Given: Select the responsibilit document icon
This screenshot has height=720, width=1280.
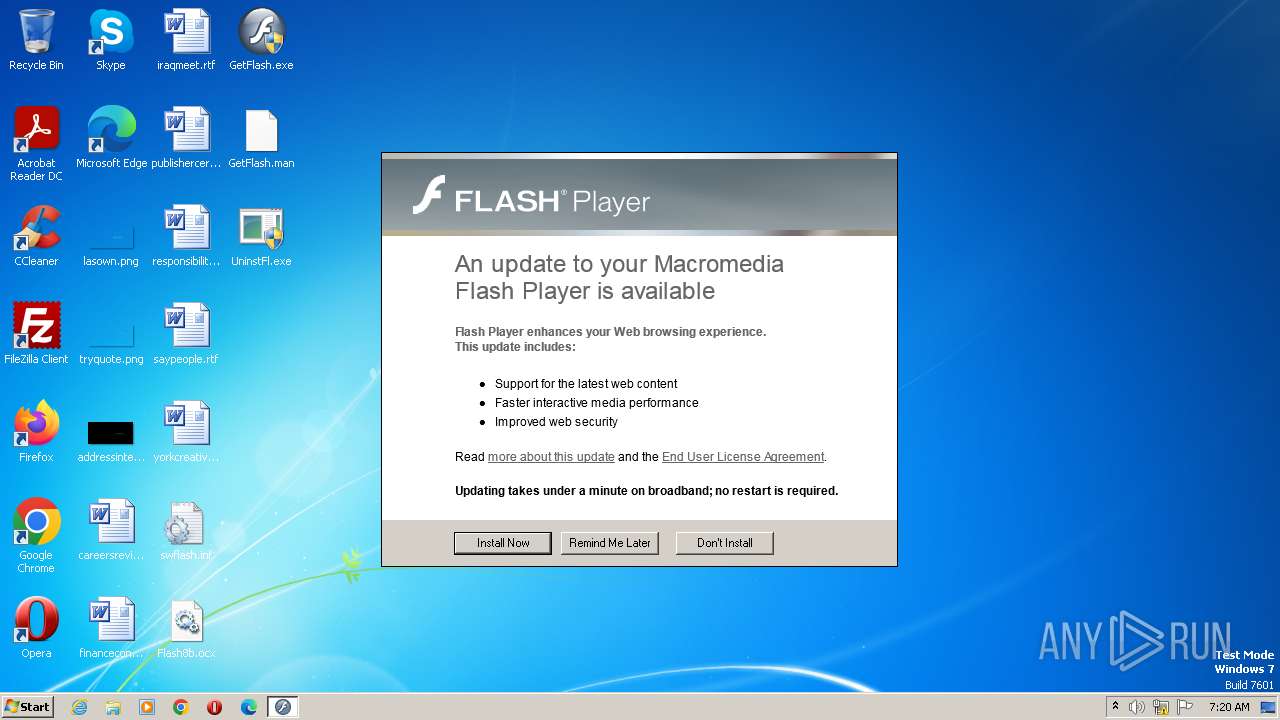Looking at the screenshot, I should tap(186, 236).
